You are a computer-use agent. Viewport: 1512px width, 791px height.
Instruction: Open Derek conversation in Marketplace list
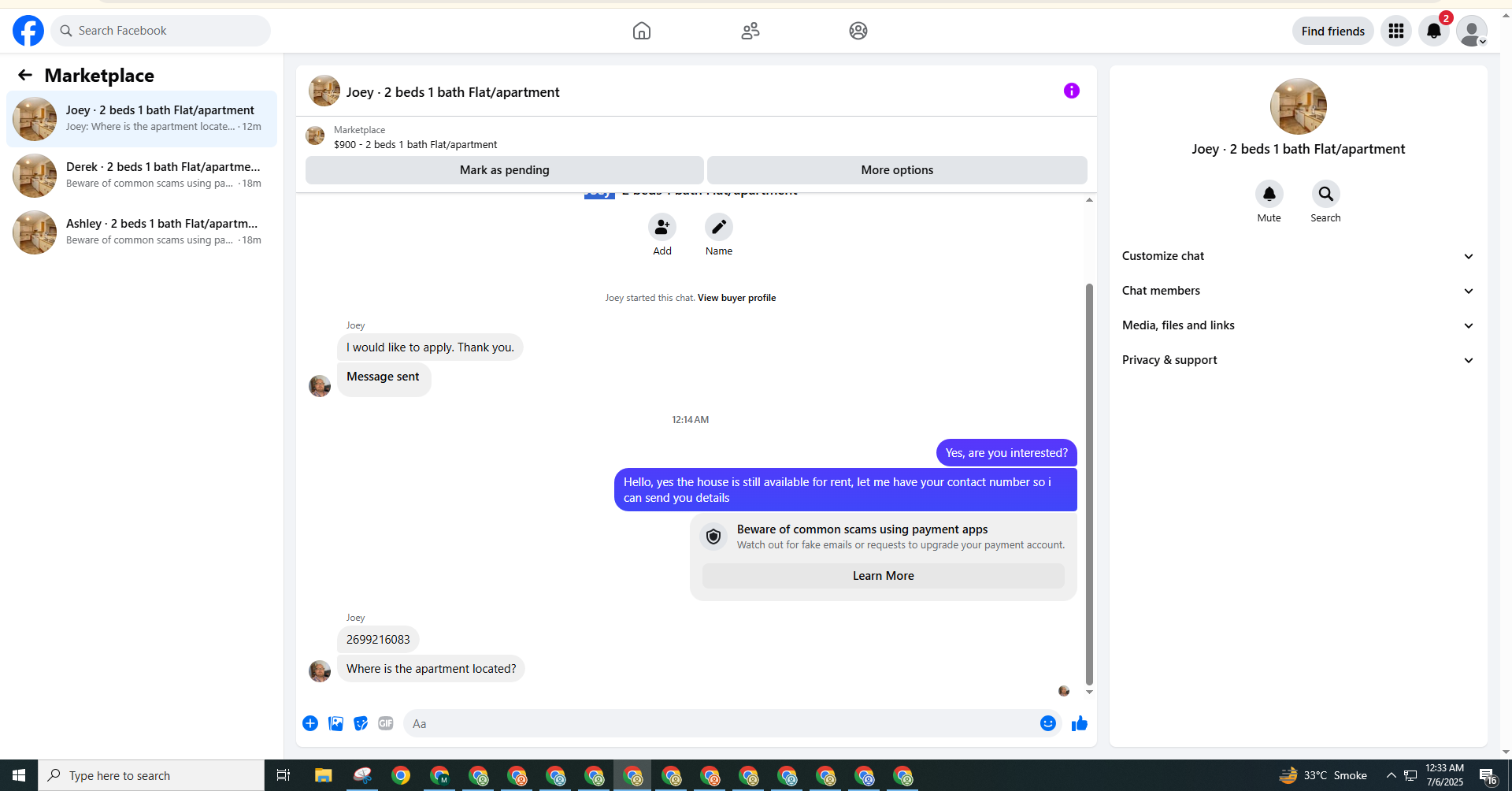coord(142,176)
